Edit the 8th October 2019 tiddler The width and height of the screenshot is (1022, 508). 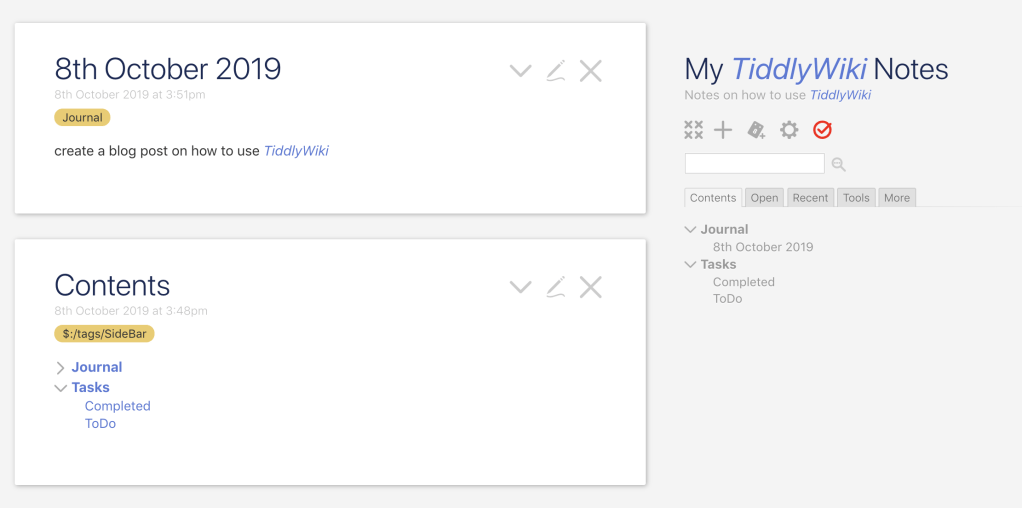556,71
